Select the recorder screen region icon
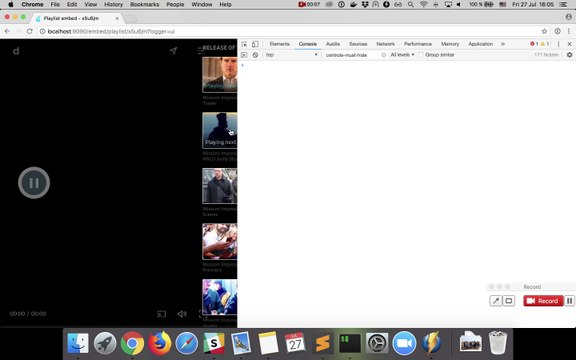The width and height of the screenshot is (576, 360). coord(509,301)
